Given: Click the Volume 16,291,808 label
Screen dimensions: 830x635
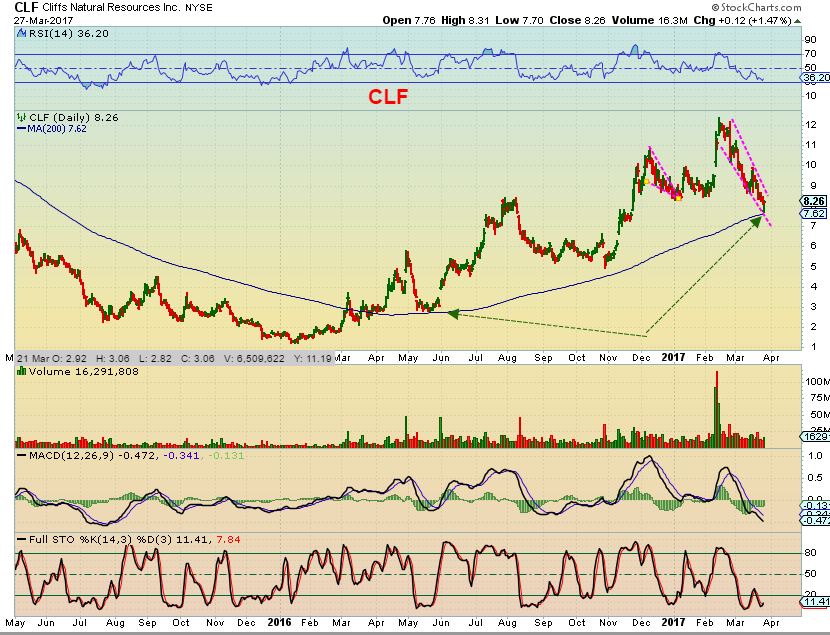Looking at the screenshot, I should (84, 371).
